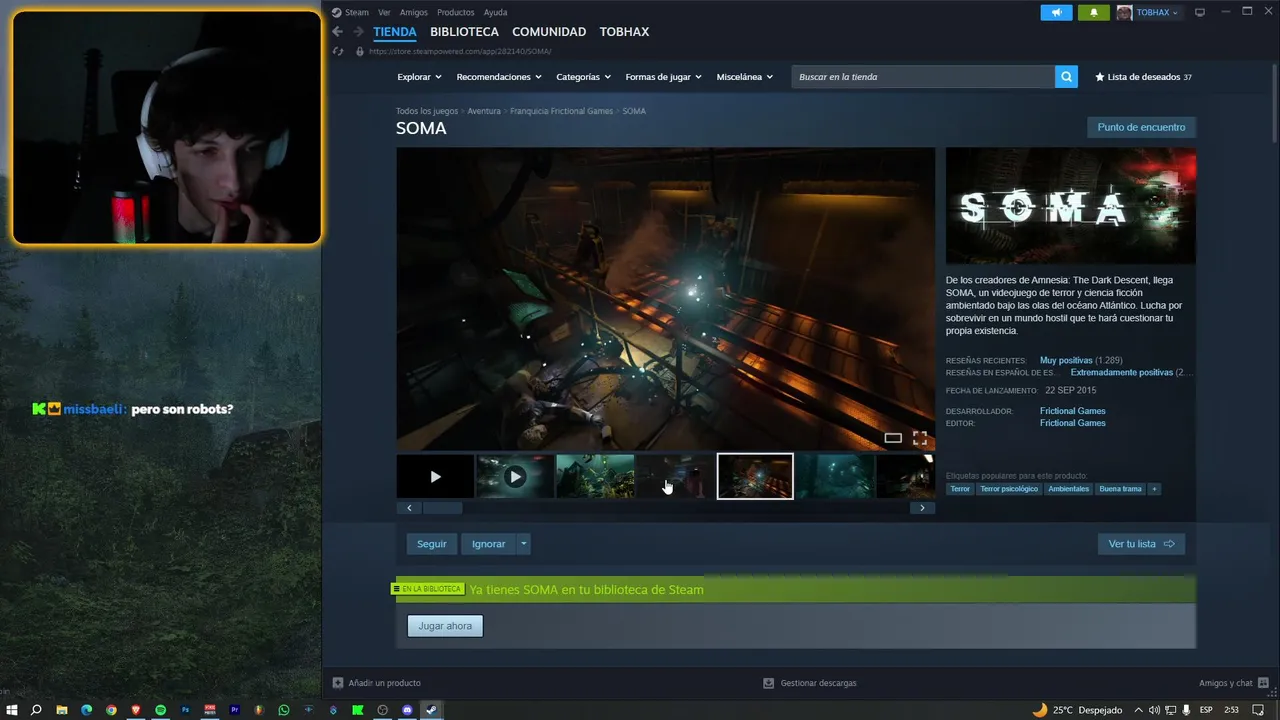Screen dimensions: 1280x720
Task: Click the thumbnail strip scrollbar handle
Action: click(441, 508)
